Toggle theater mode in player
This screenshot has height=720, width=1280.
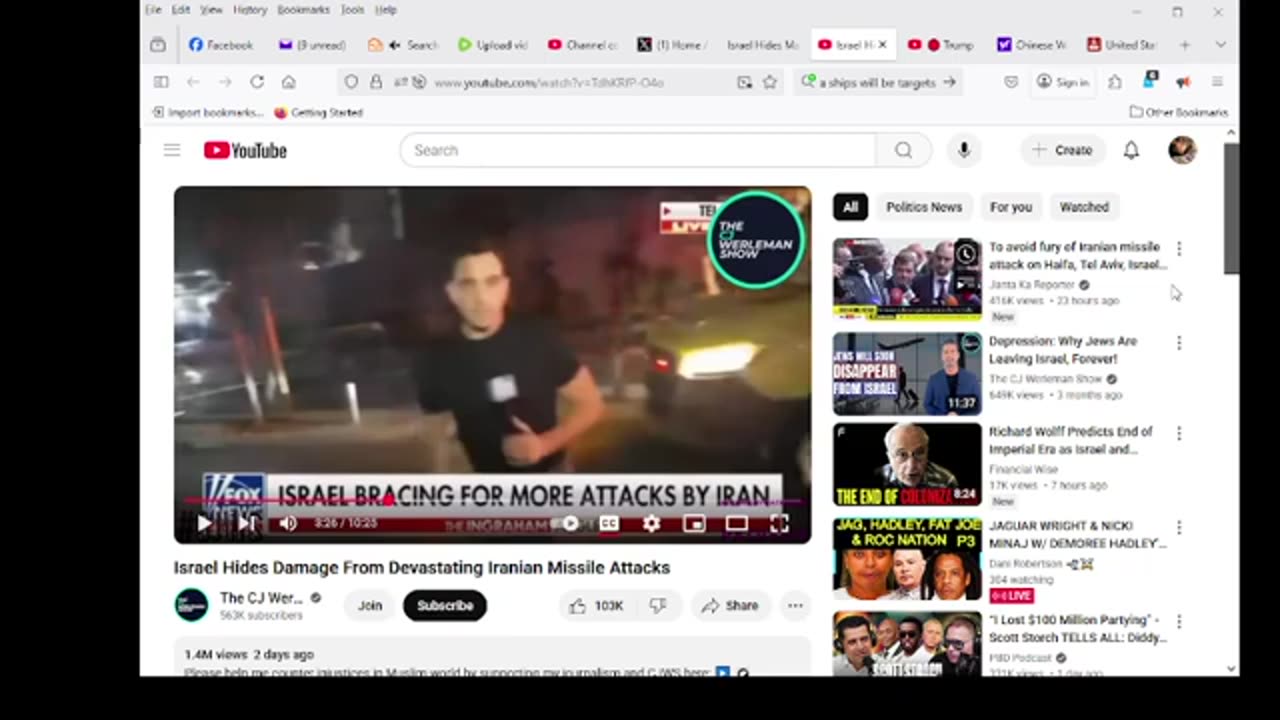point(737,523)
